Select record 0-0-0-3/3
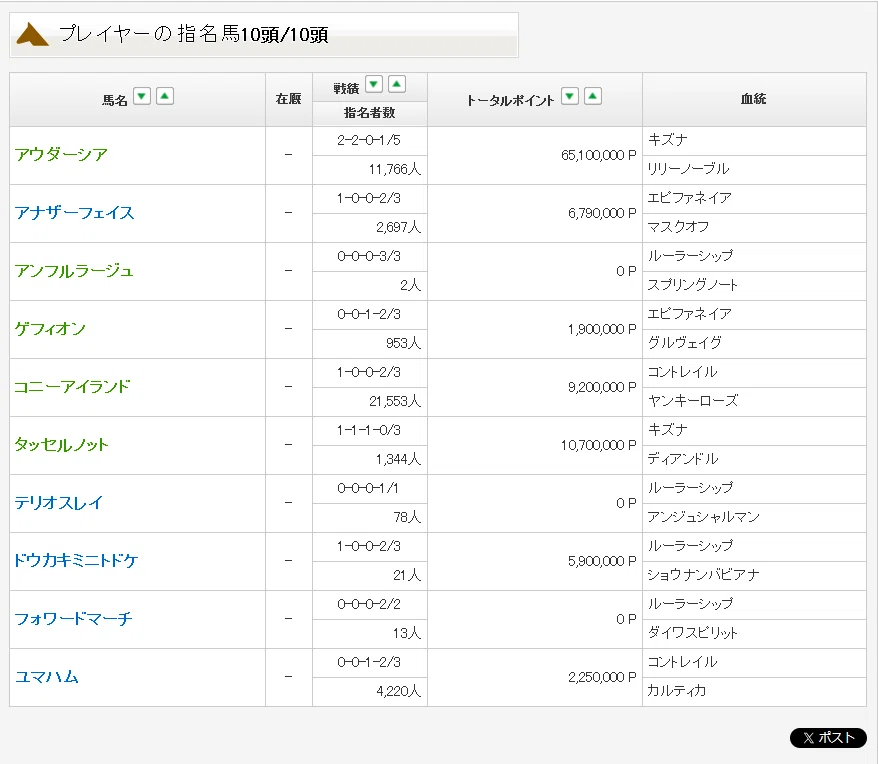 click(x=368, y=257)
